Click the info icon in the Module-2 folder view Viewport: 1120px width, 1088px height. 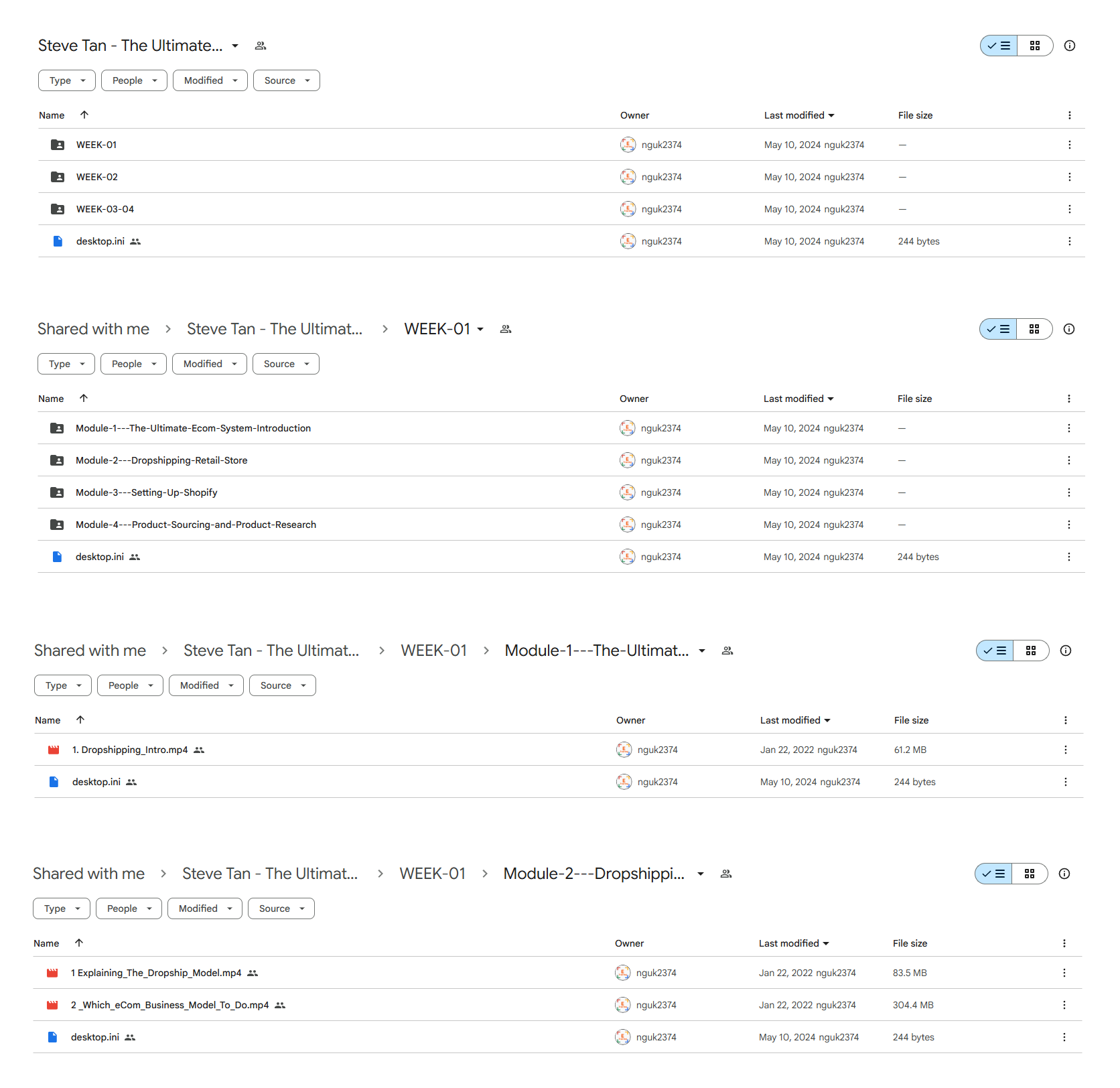tap(1064, 874)
